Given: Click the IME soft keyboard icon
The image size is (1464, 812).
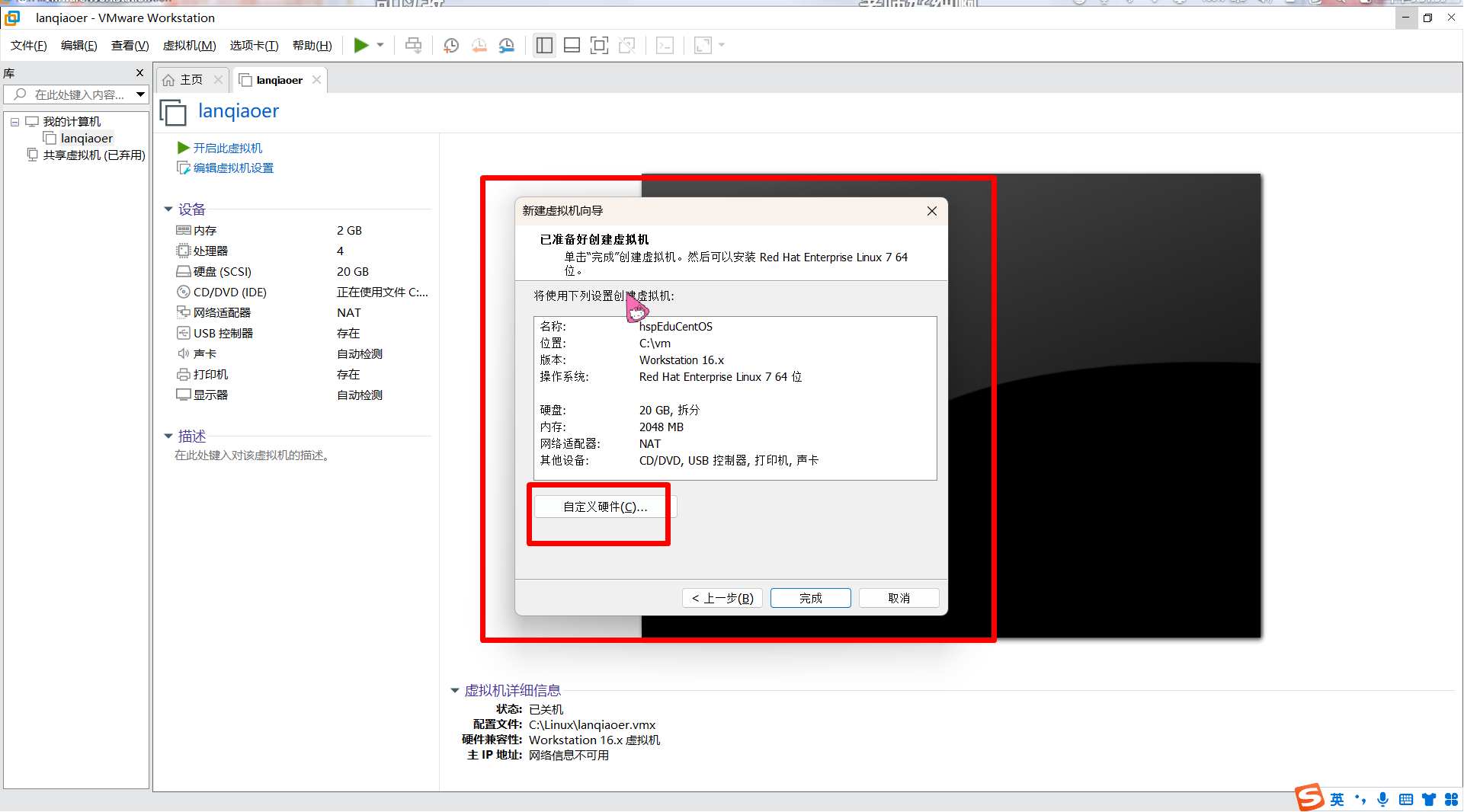Looking at the screenshot, I should pyautogui.click(x=1406, y=800).
